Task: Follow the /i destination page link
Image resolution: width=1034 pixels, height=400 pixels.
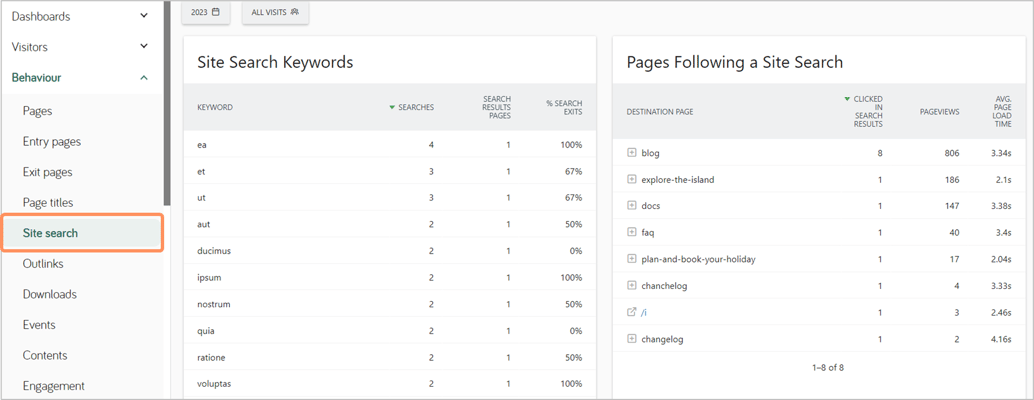Action: tap(644, 312)
